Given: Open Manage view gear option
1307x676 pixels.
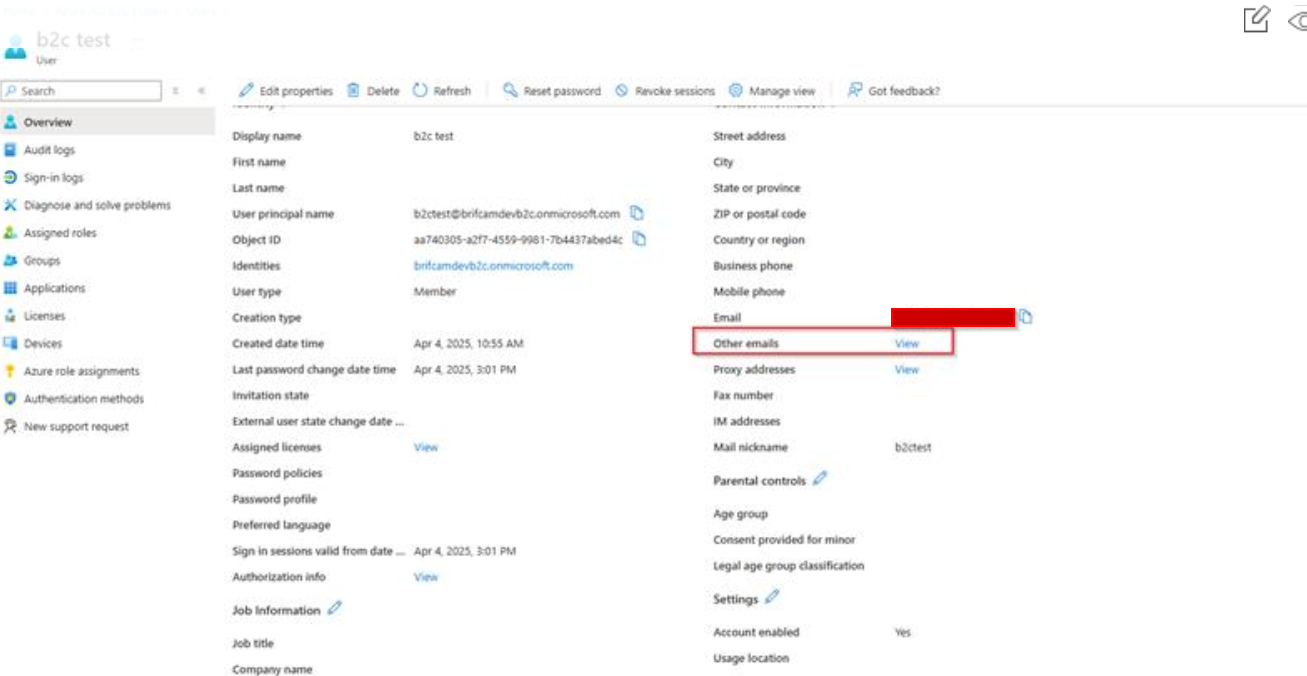Looking at the screenshot, I should pos(772,91).
